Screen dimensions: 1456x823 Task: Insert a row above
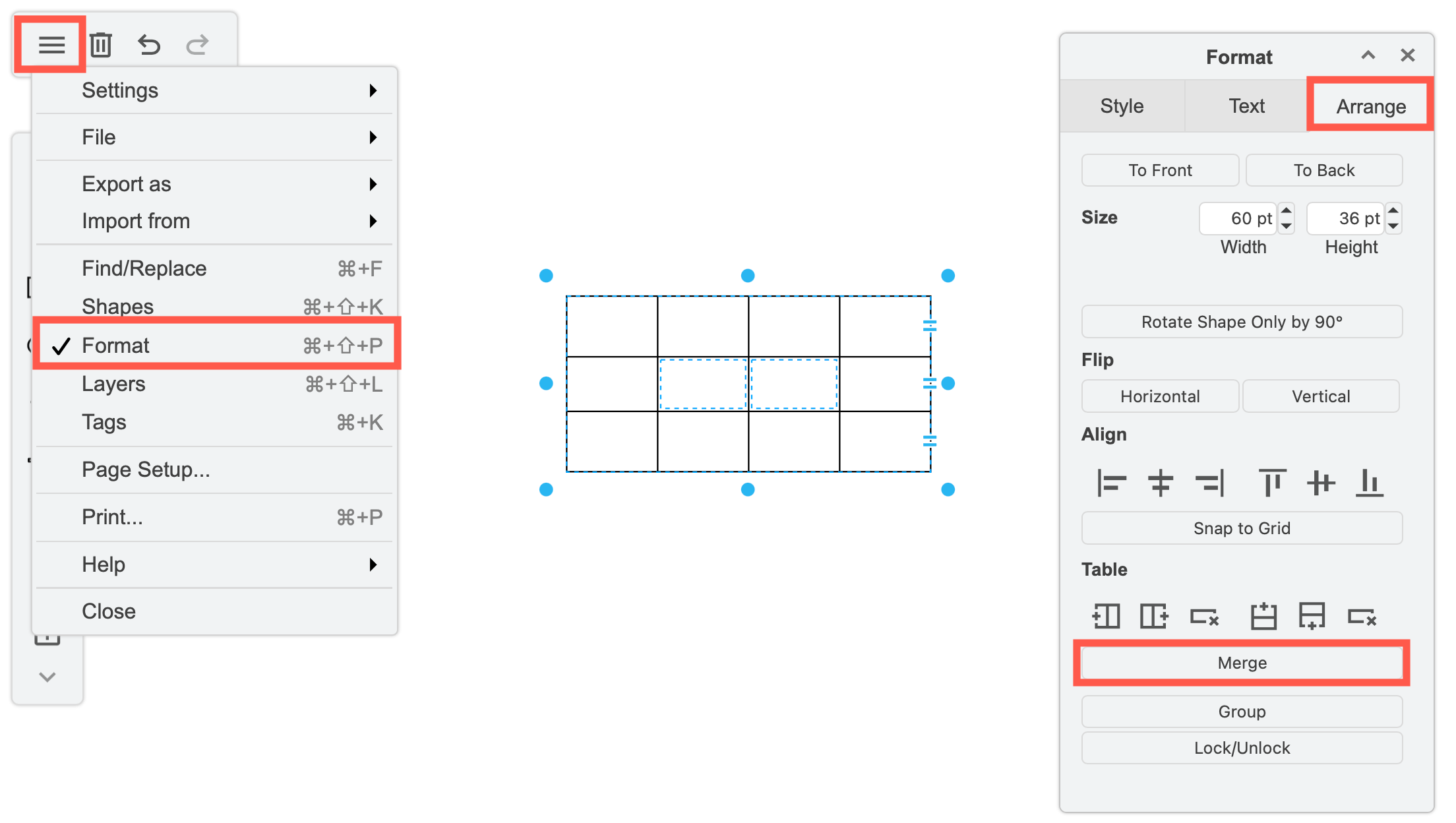tap(1264, 617)
